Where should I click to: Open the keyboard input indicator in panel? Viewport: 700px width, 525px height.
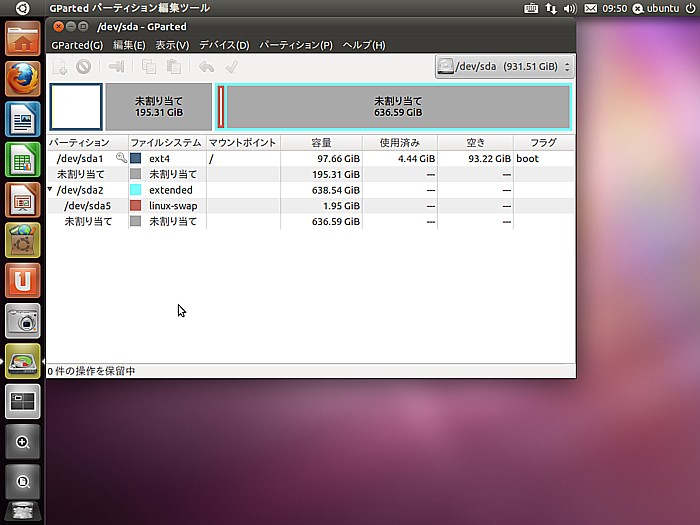(x=531, y=8)
